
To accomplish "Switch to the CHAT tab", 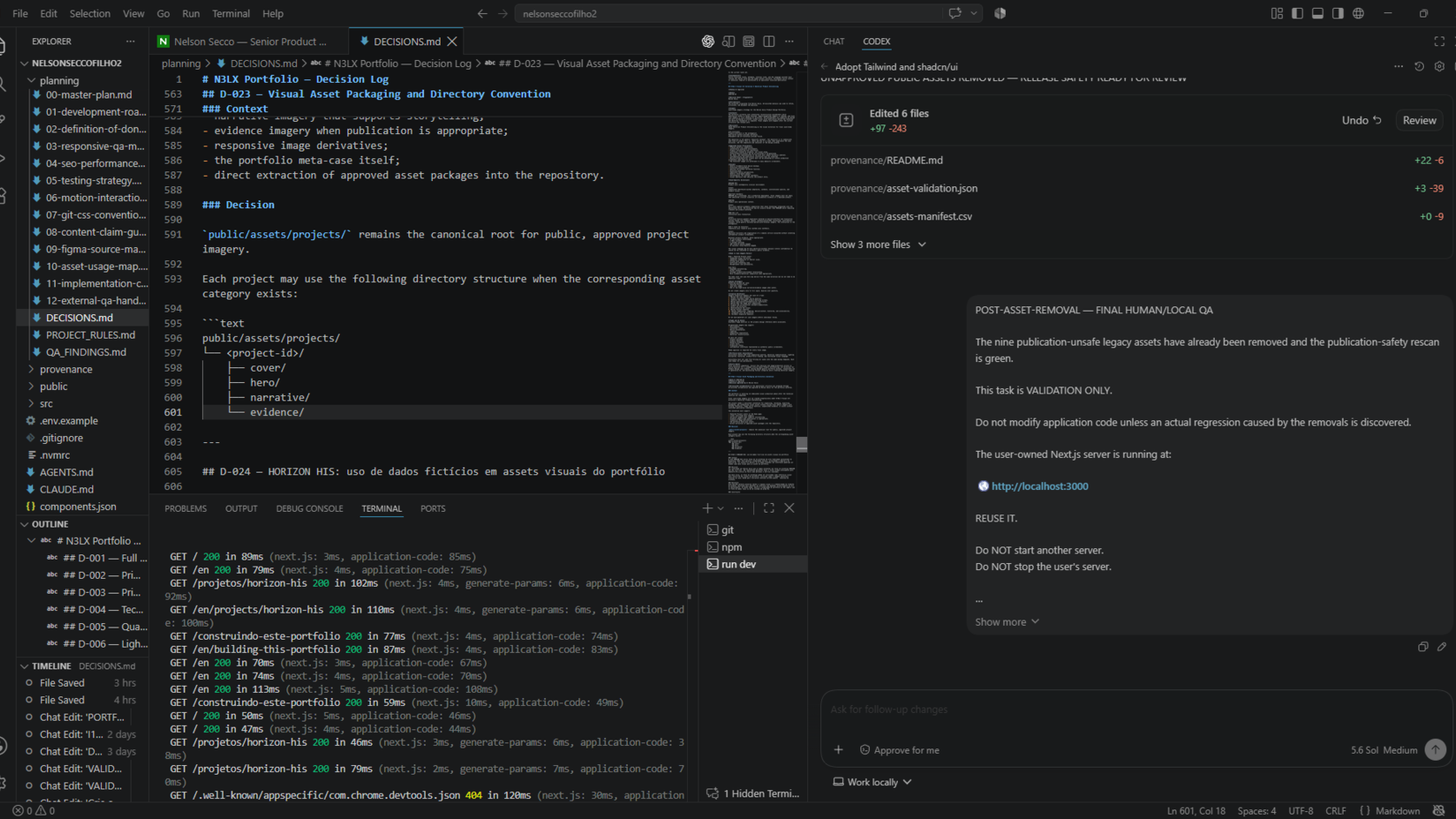I will pos(834,42).
